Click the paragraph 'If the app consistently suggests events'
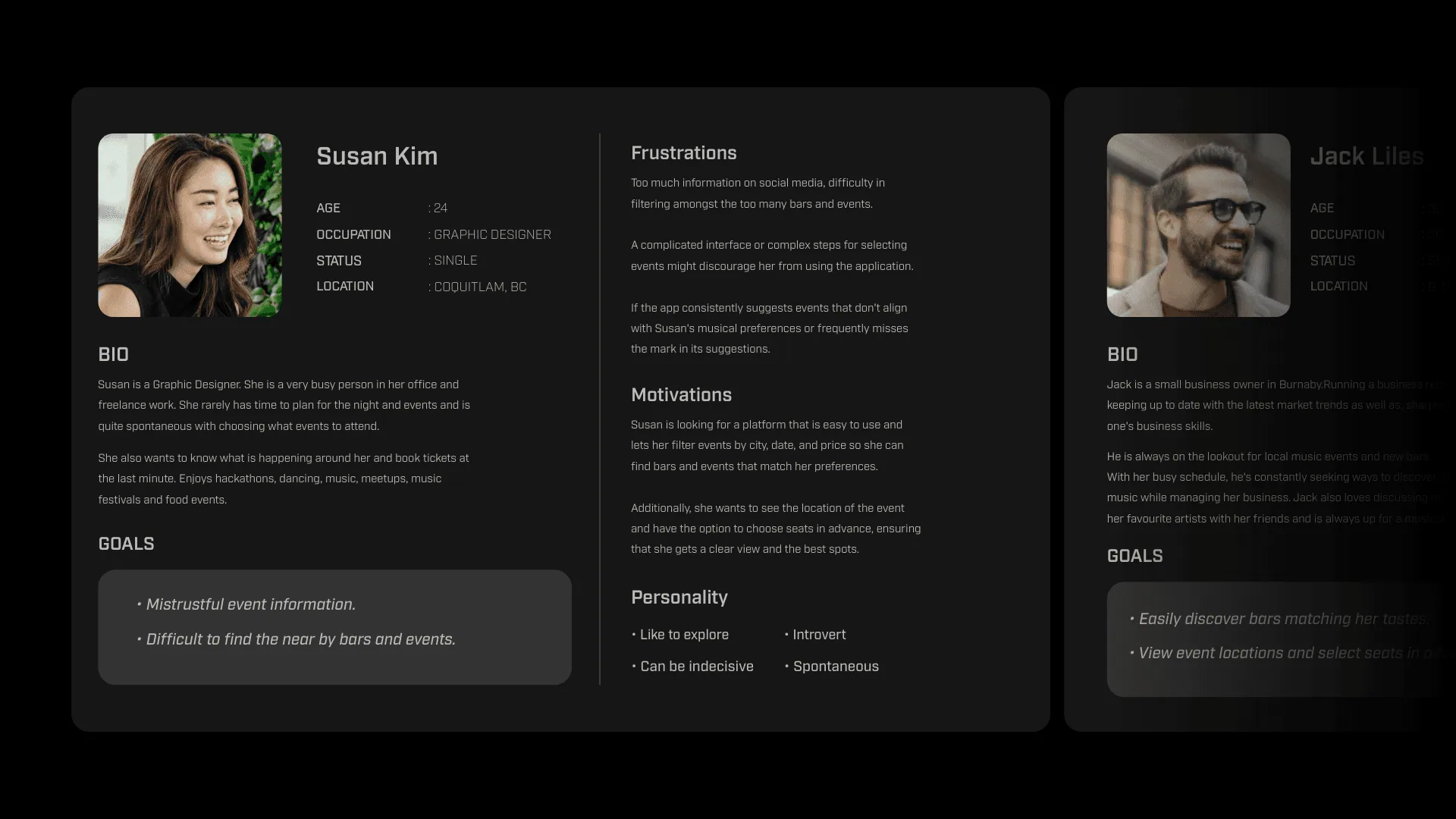1456x819 pixels. click(770, 328)
